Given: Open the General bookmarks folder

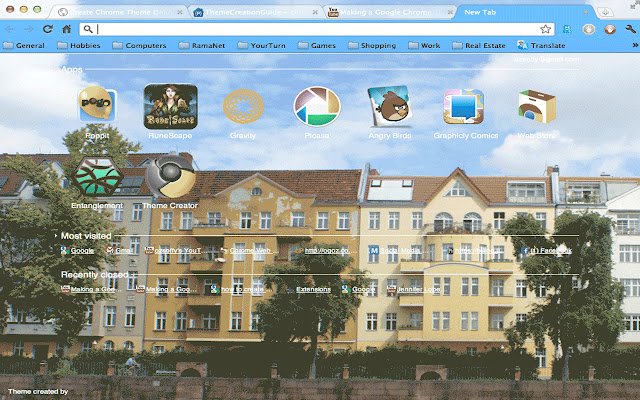Looking at the screenshot, I should [x=24, y=45].
